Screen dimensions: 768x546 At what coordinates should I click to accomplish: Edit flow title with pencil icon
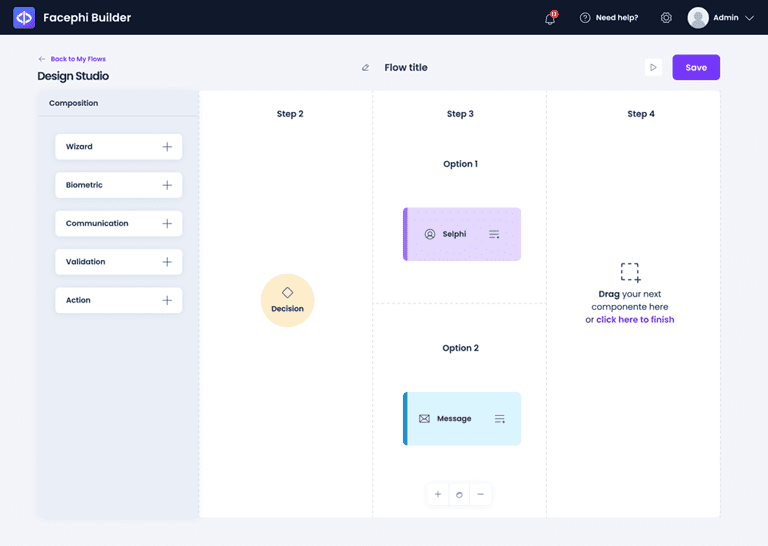(365, 68)
